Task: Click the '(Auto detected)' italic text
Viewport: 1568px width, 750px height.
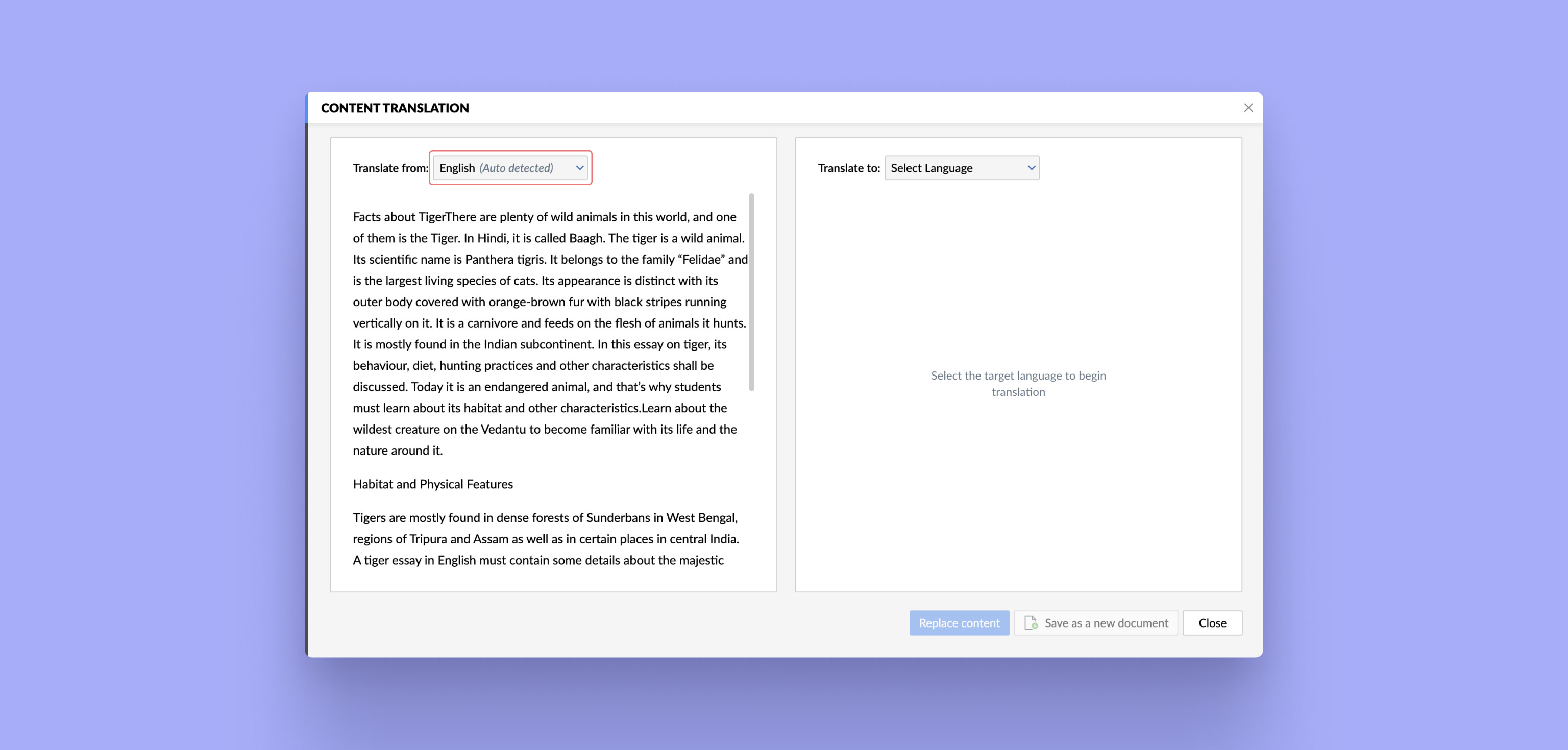Action: pos(516,168)
